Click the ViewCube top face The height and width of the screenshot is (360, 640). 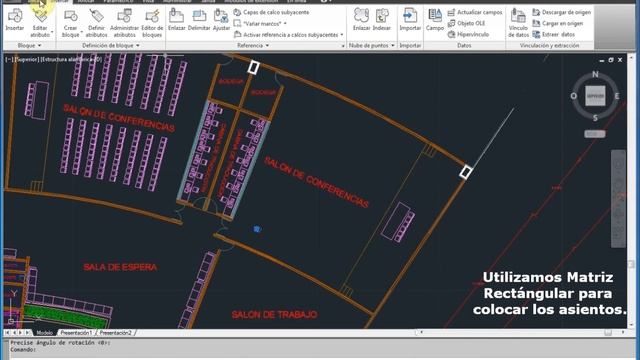(x=595, y=96)
